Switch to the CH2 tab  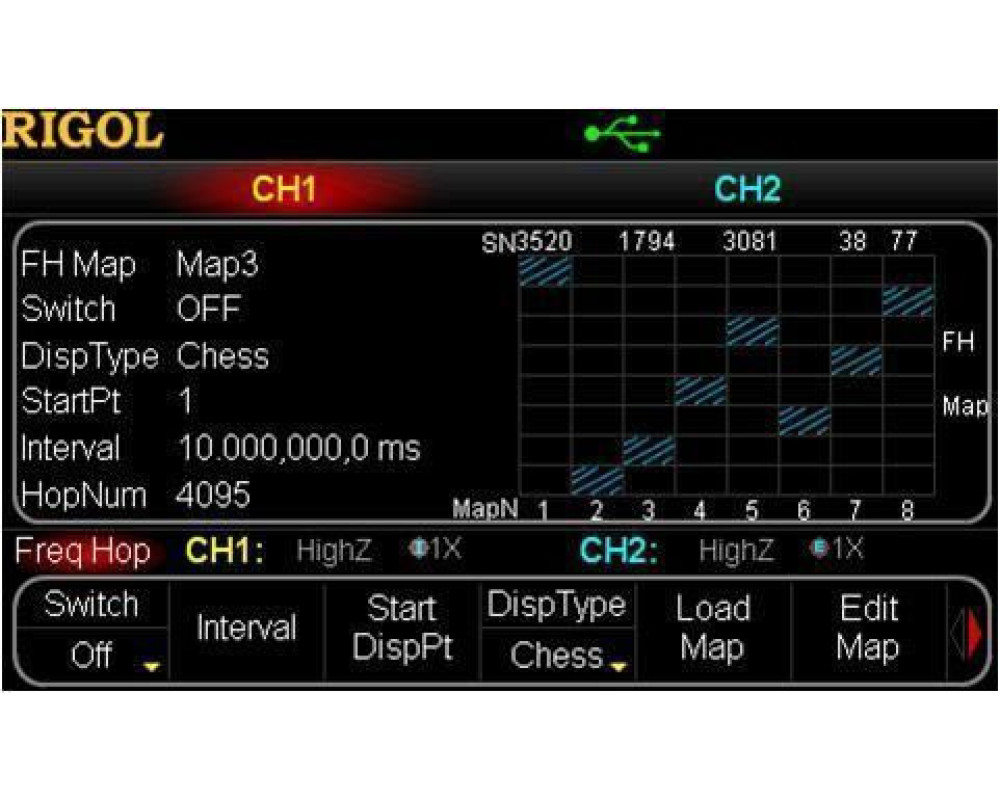tap(747, 190)
